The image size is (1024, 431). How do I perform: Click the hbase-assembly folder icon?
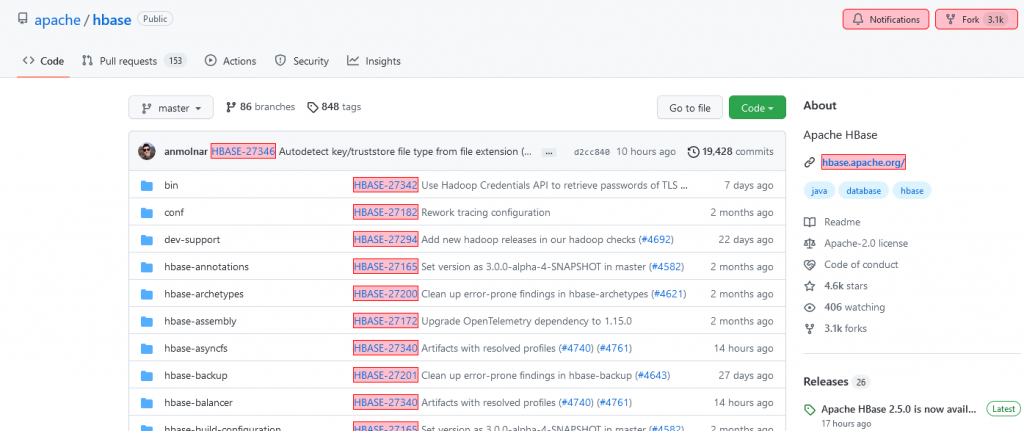146,321
